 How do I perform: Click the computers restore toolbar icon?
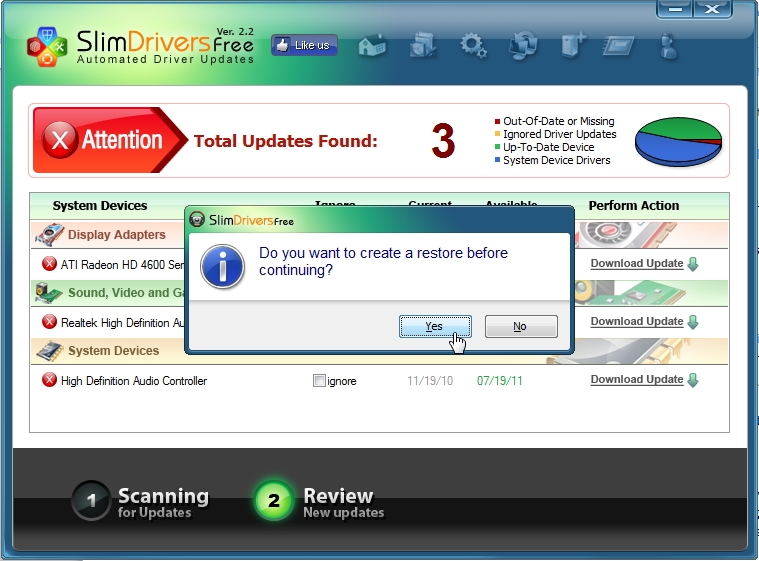click(x=523, y=45)
